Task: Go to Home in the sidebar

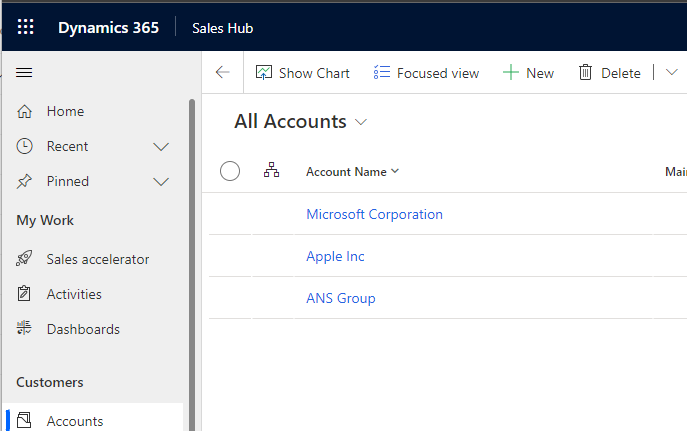Action: pos(65,111)
